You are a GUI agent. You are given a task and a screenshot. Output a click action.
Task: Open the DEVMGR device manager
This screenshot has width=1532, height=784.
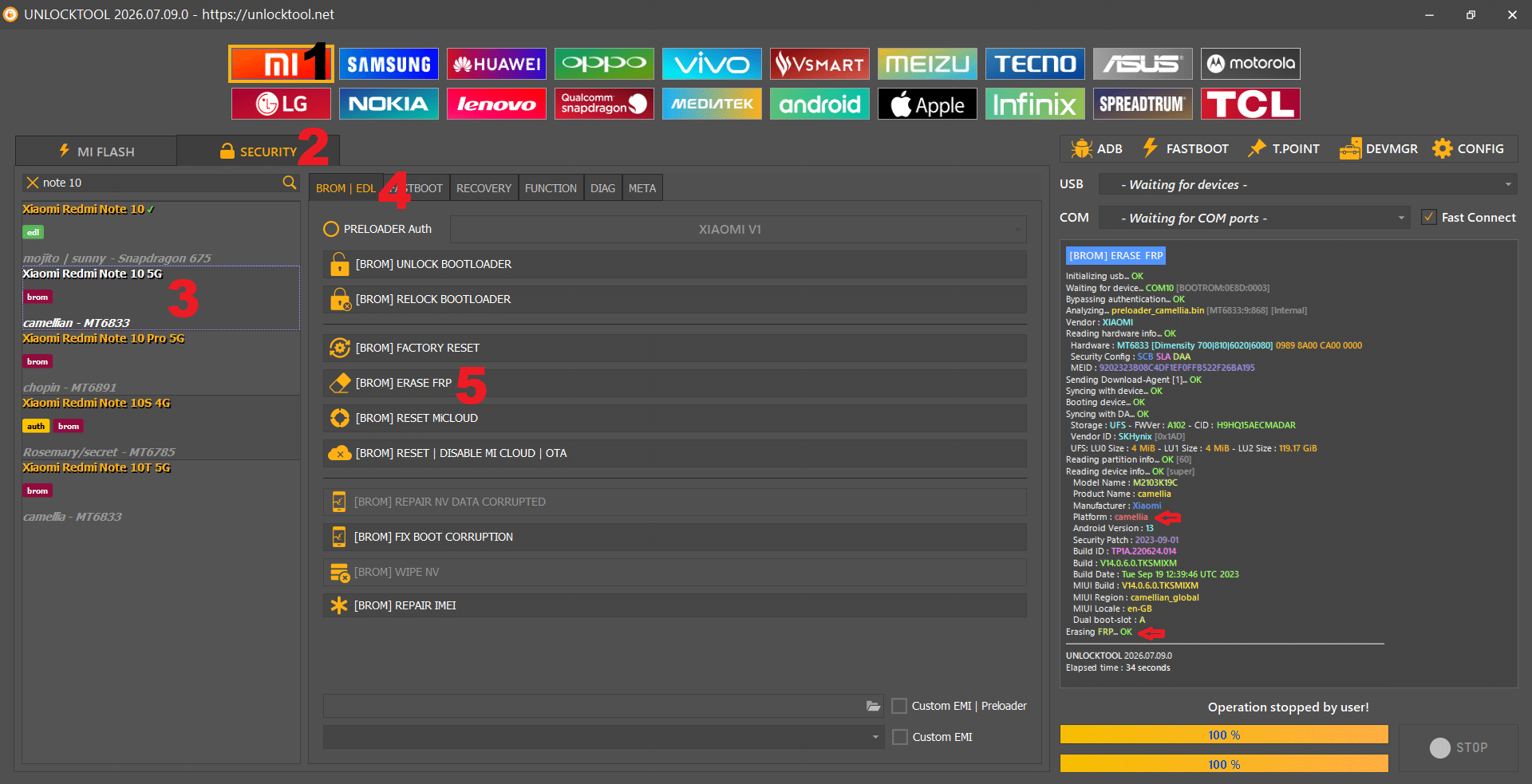1379,149
